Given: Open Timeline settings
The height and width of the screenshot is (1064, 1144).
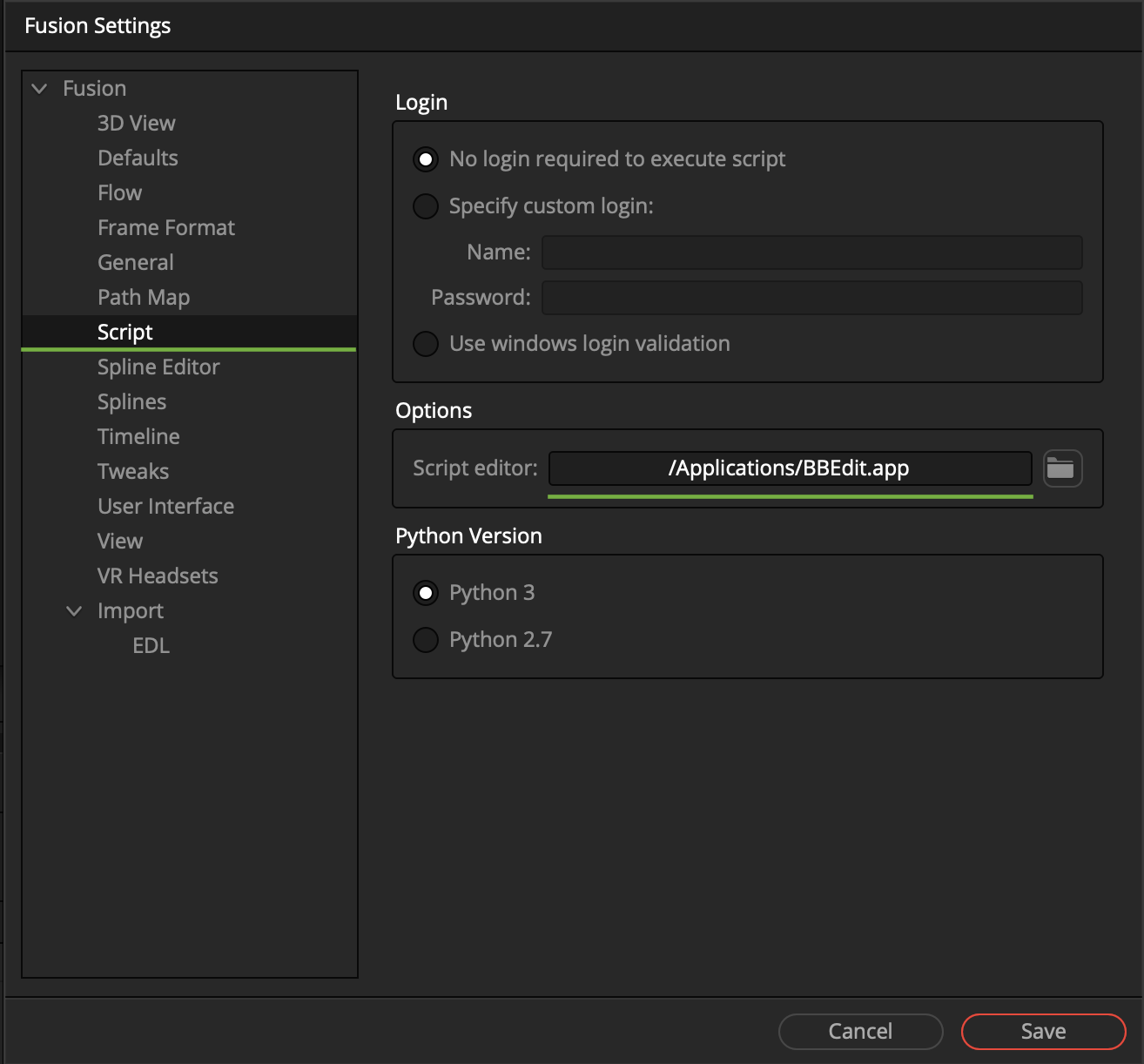Looking at the screenshot, I should click(138, 437).
